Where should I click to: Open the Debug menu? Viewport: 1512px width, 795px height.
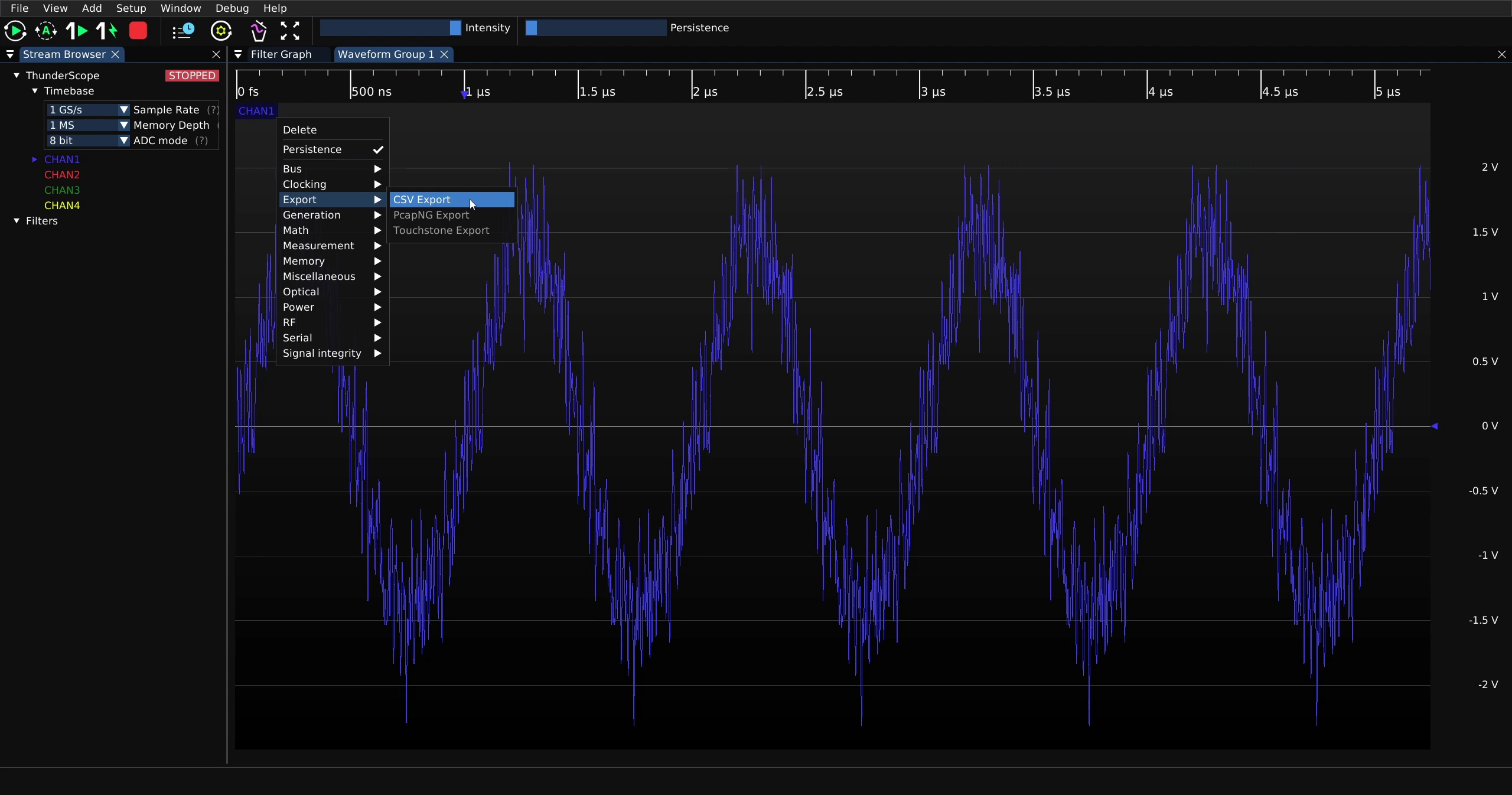click(x=232, y=8)
